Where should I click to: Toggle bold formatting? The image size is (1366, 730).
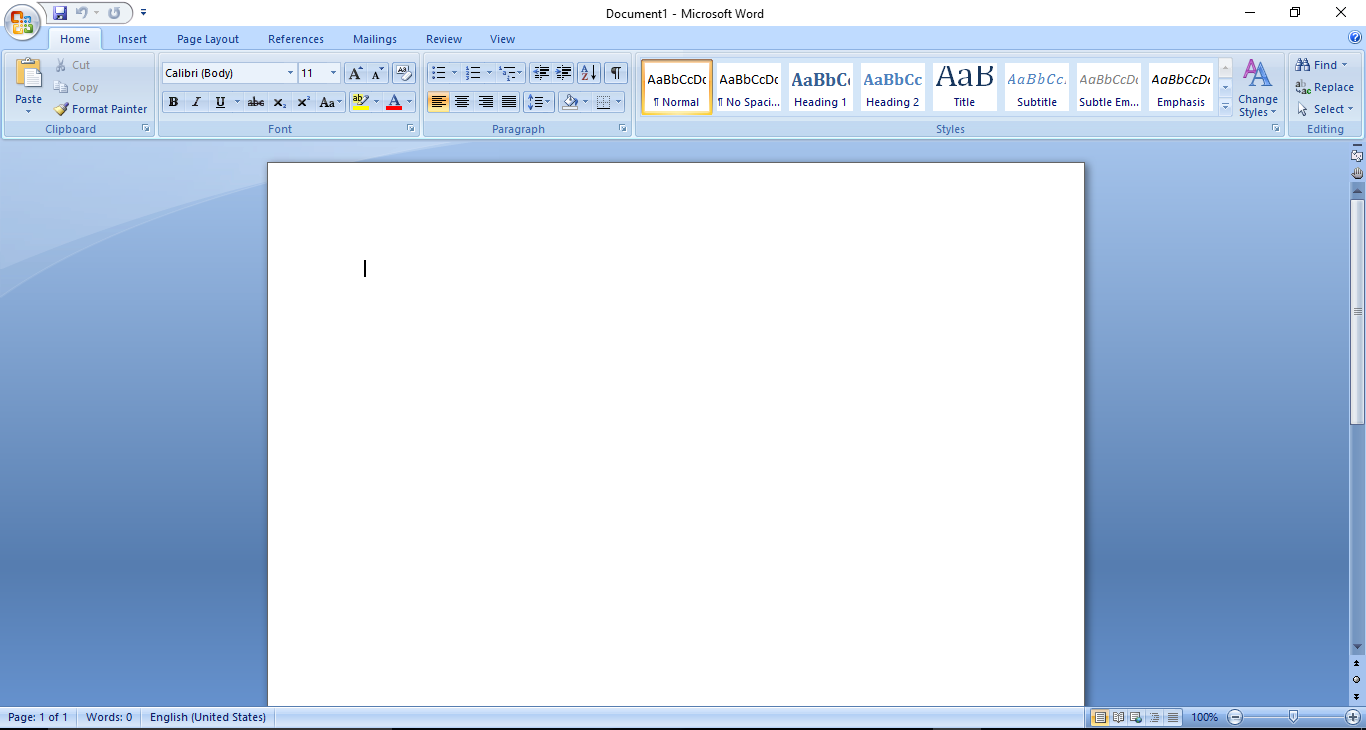(x=173, y=102)
